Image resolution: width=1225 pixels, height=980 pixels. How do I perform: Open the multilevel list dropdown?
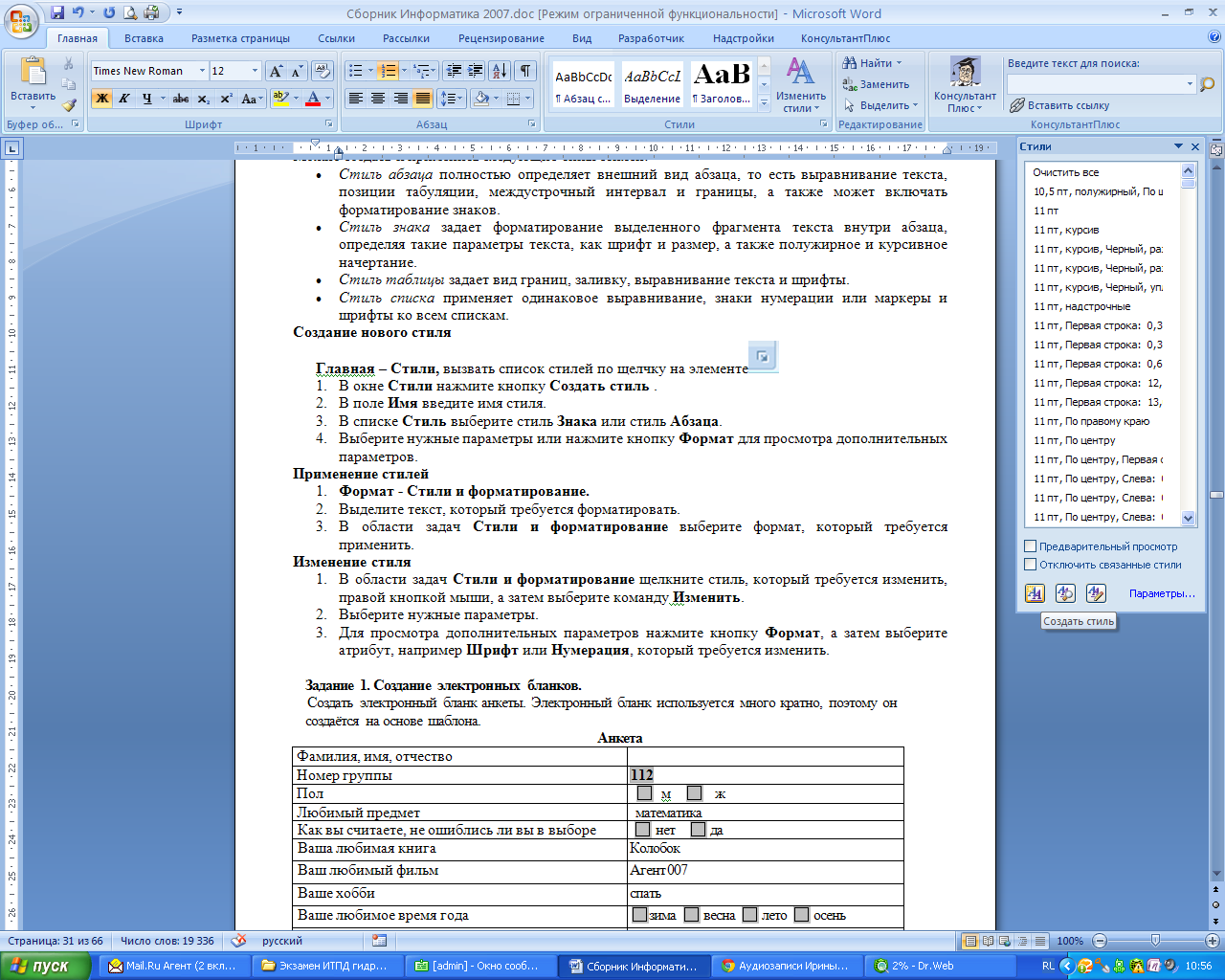(x=424, y=71)
